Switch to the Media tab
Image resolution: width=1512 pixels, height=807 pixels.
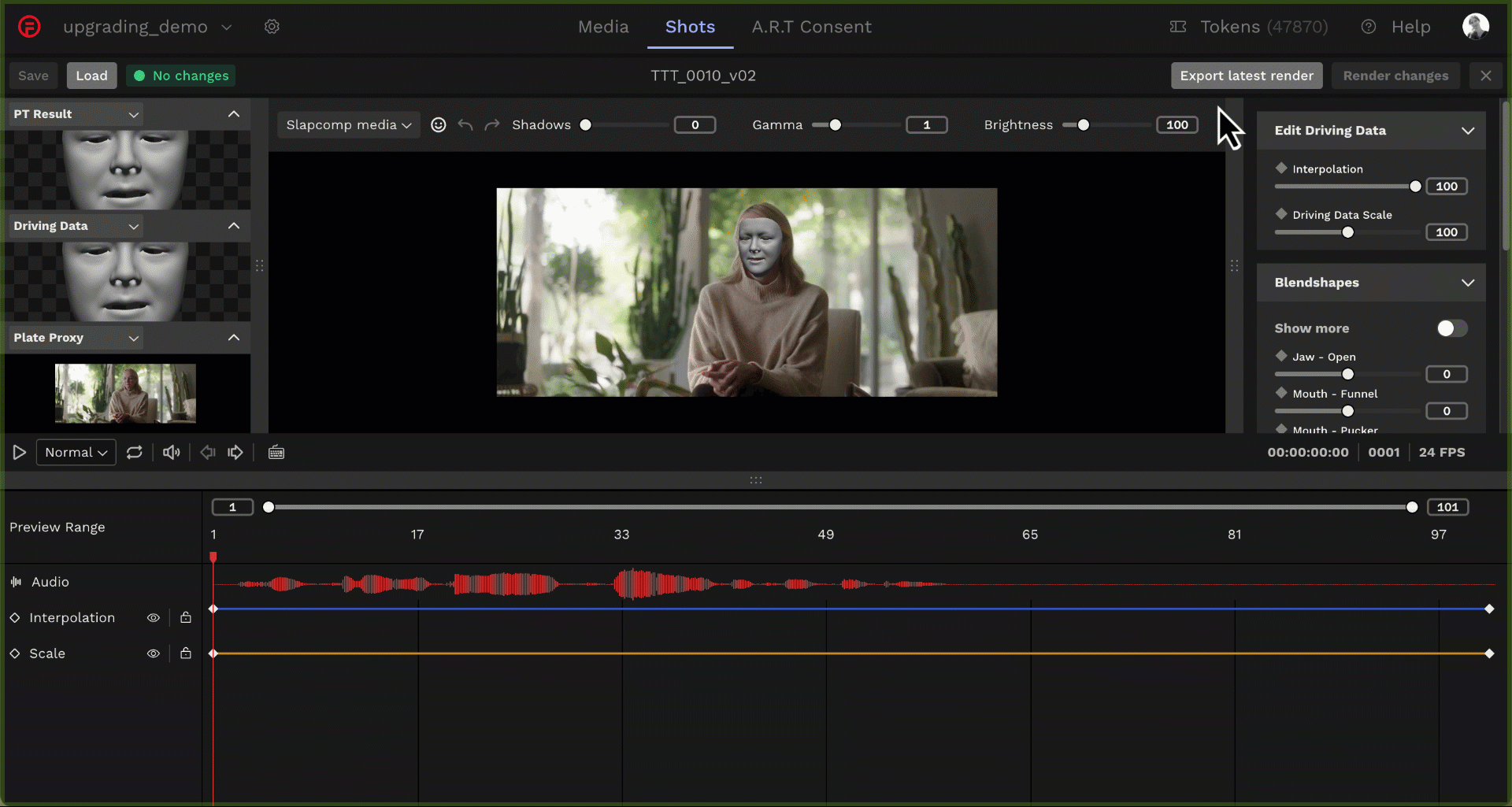point(603,27)
